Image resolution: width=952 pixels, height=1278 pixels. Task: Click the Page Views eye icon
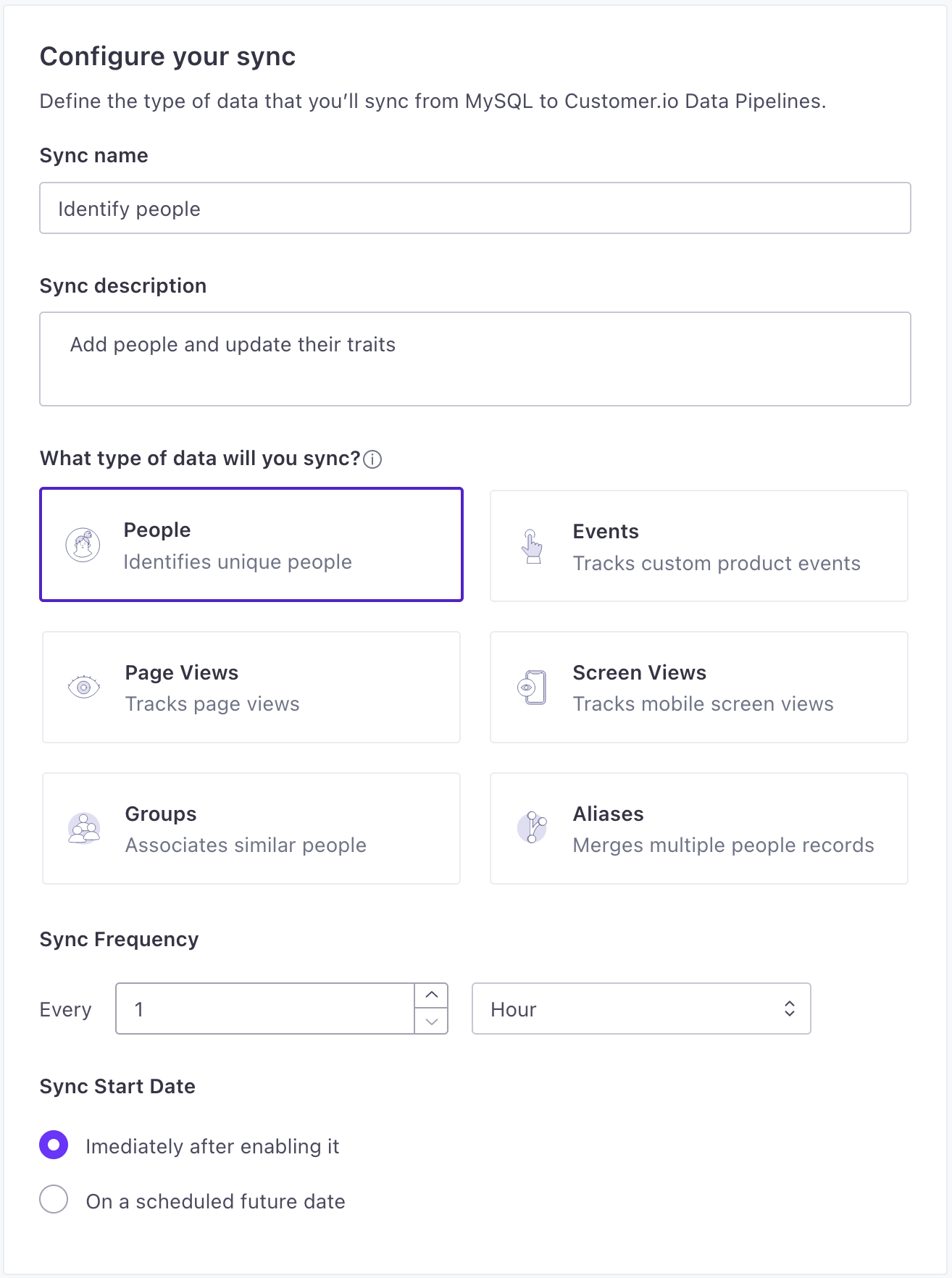pos(83,687)
